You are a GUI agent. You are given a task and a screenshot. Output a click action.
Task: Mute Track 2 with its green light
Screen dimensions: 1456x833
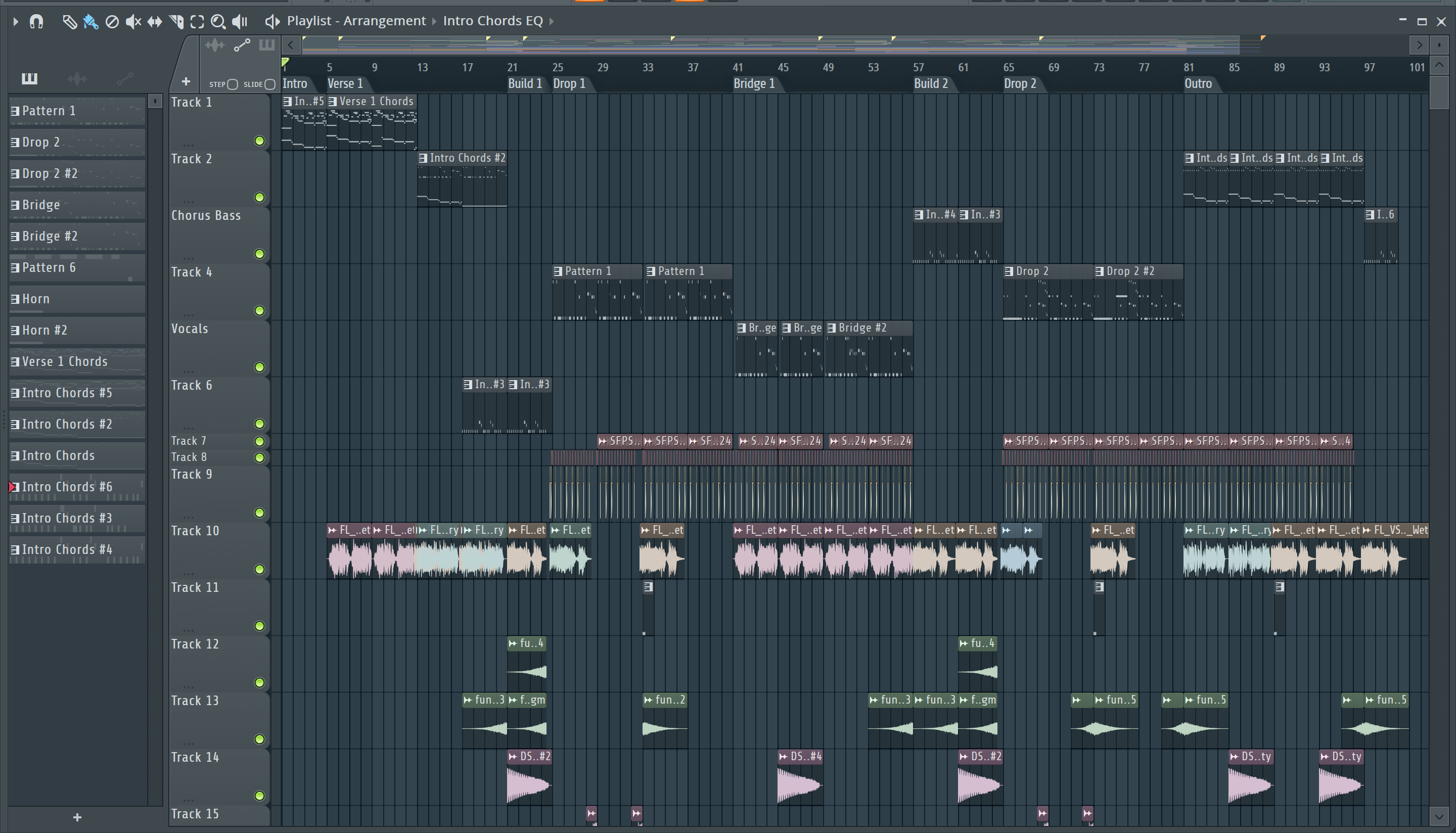[259, 197]
